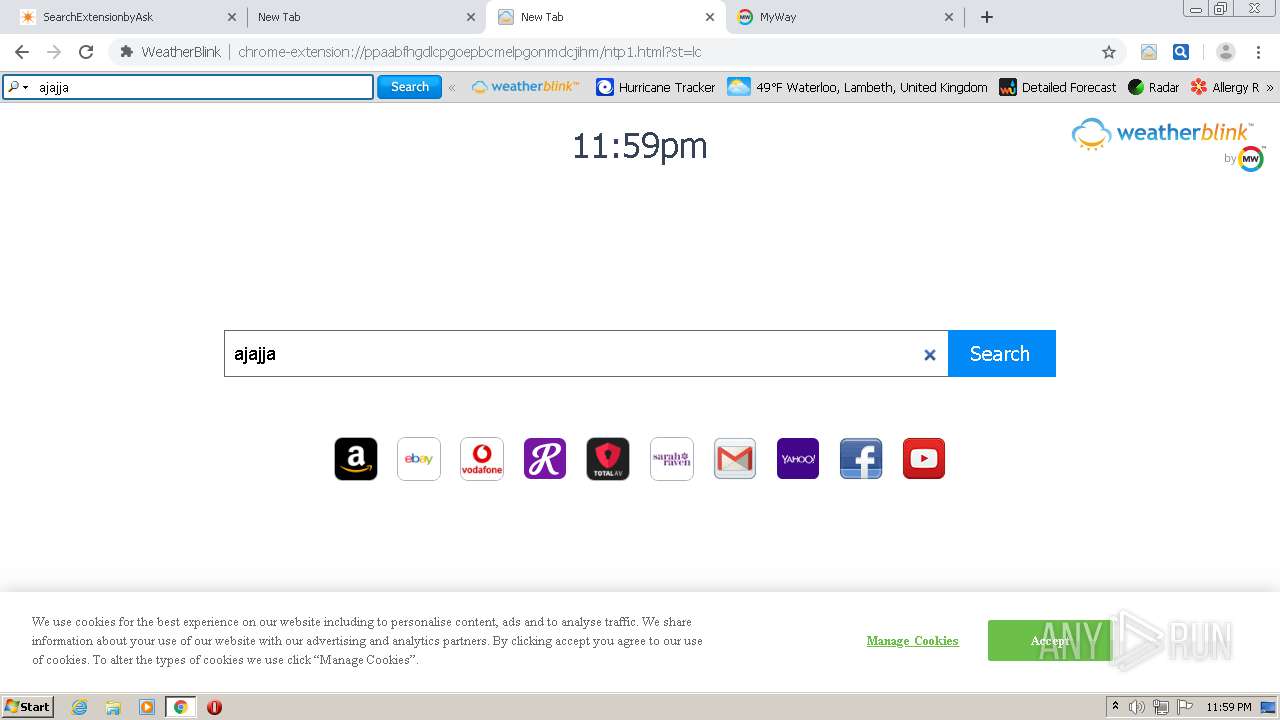
Task: Open the Manage Cookies link
Action: click(913, 641)
